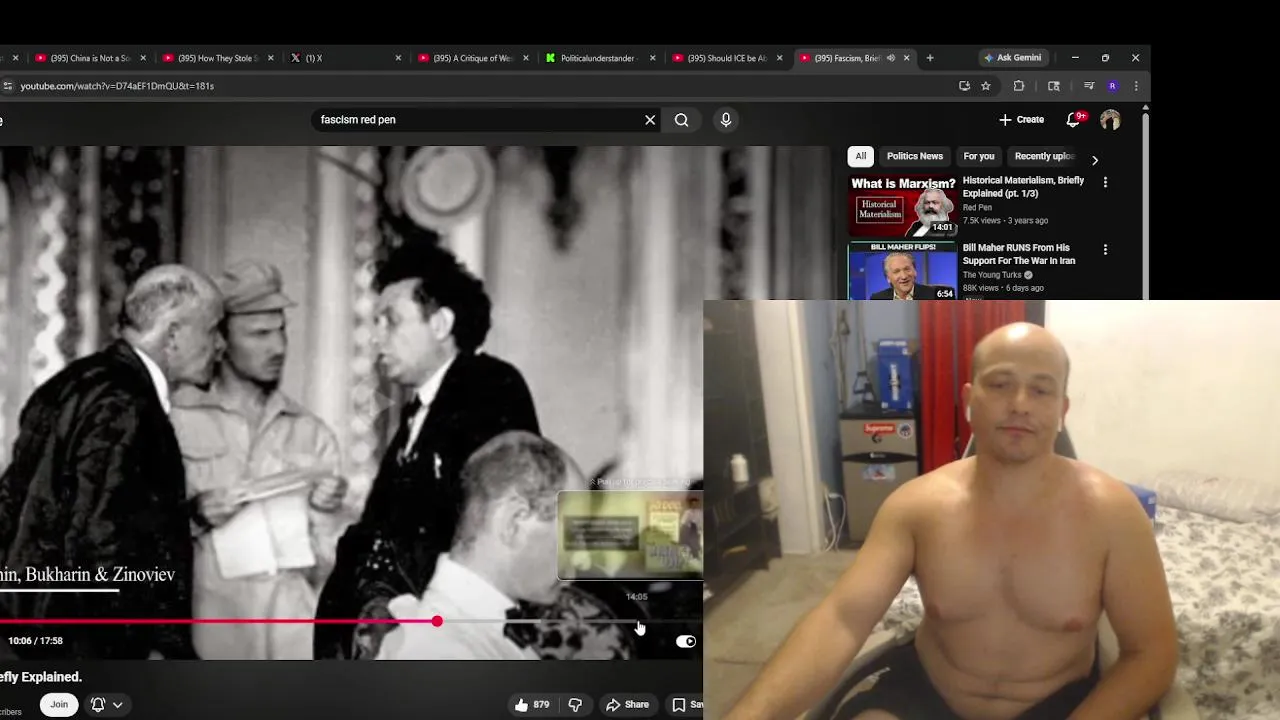Viewport: 1280px width, 720px height.
Task: Click the magnifier search button
Action: (681, 120)
